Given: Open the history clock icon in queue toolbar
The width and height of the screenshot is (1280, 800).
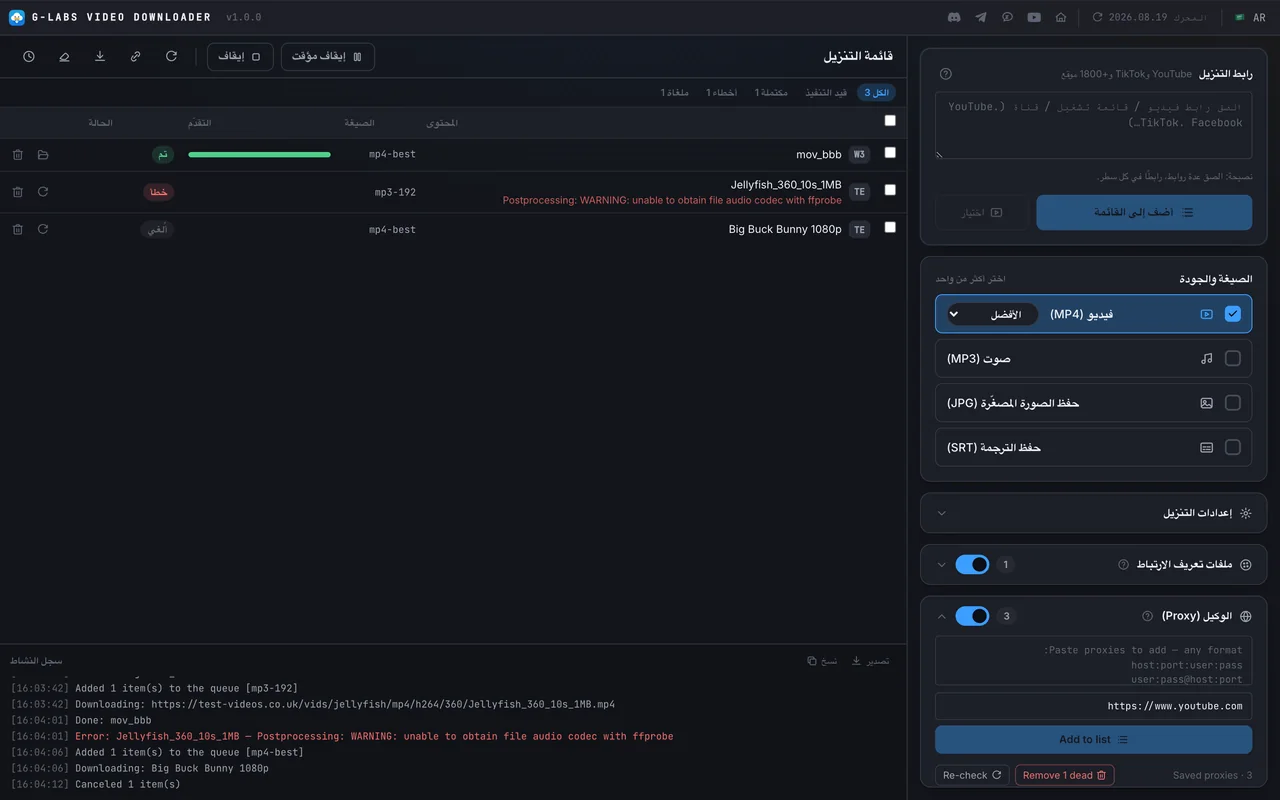Looking at the screenshot, I should [x=29, y=57].
